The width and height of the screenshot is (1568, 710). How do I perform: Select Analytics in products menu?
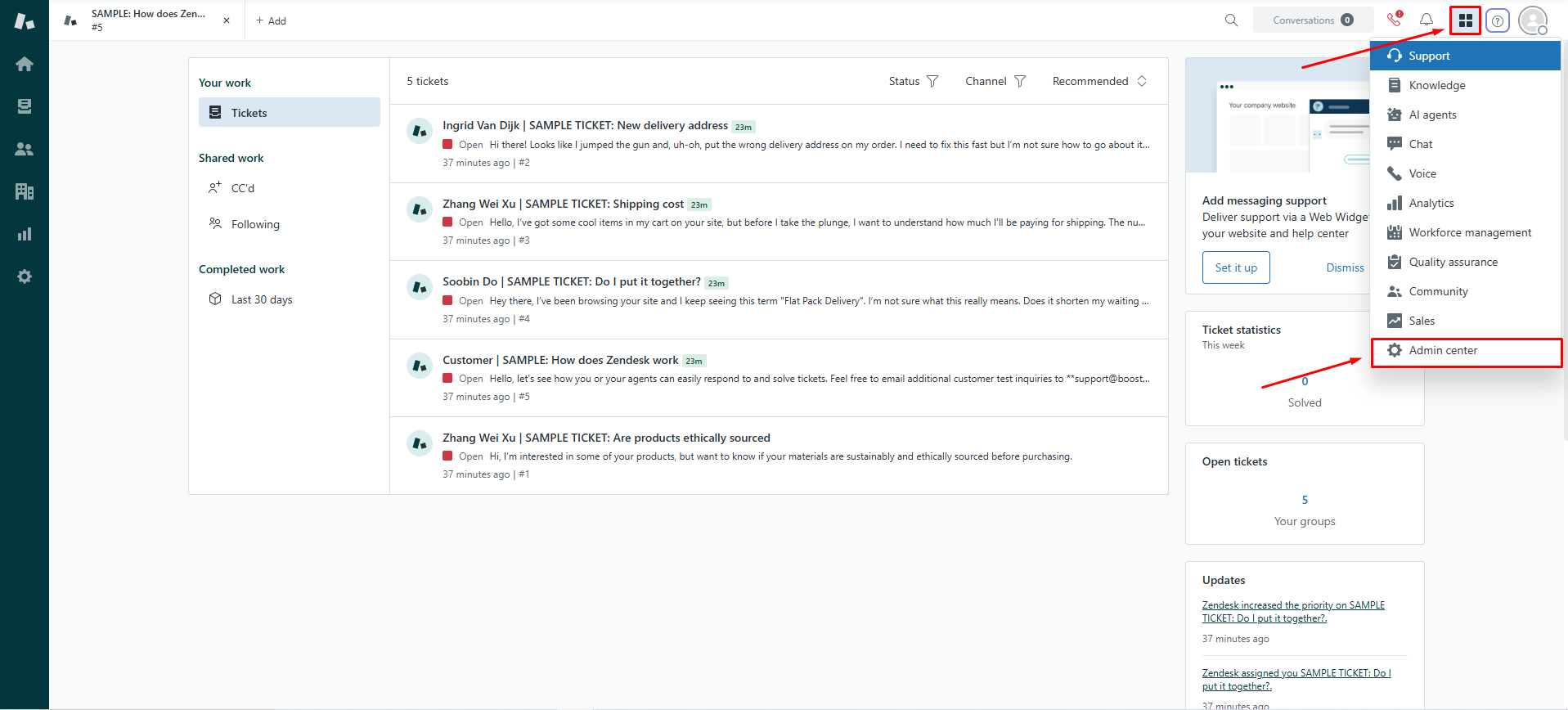coord(1466,203)
